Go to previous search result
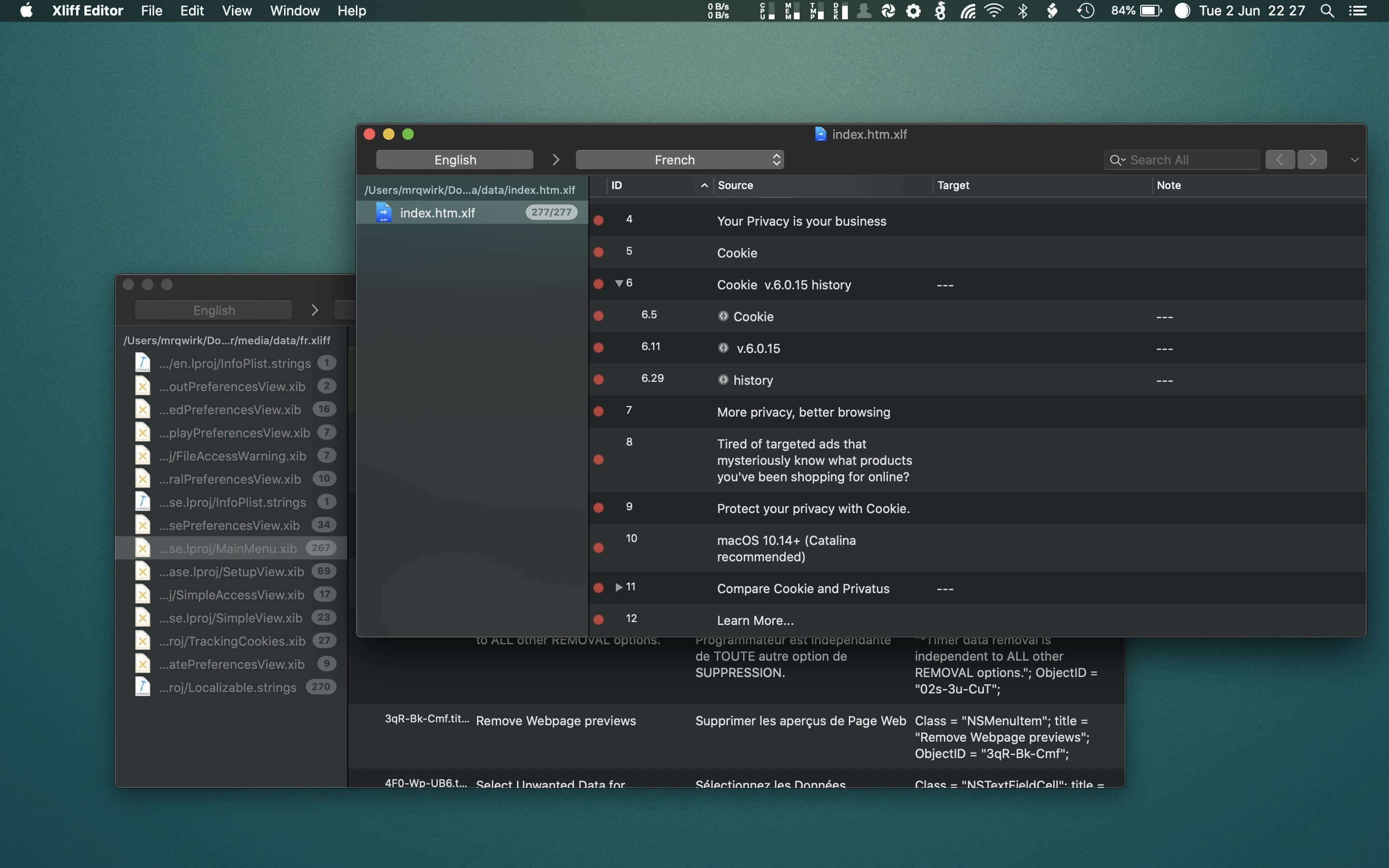This screenshot has height=868, width=1389. pyautogui.click(x=1280, y=160)
